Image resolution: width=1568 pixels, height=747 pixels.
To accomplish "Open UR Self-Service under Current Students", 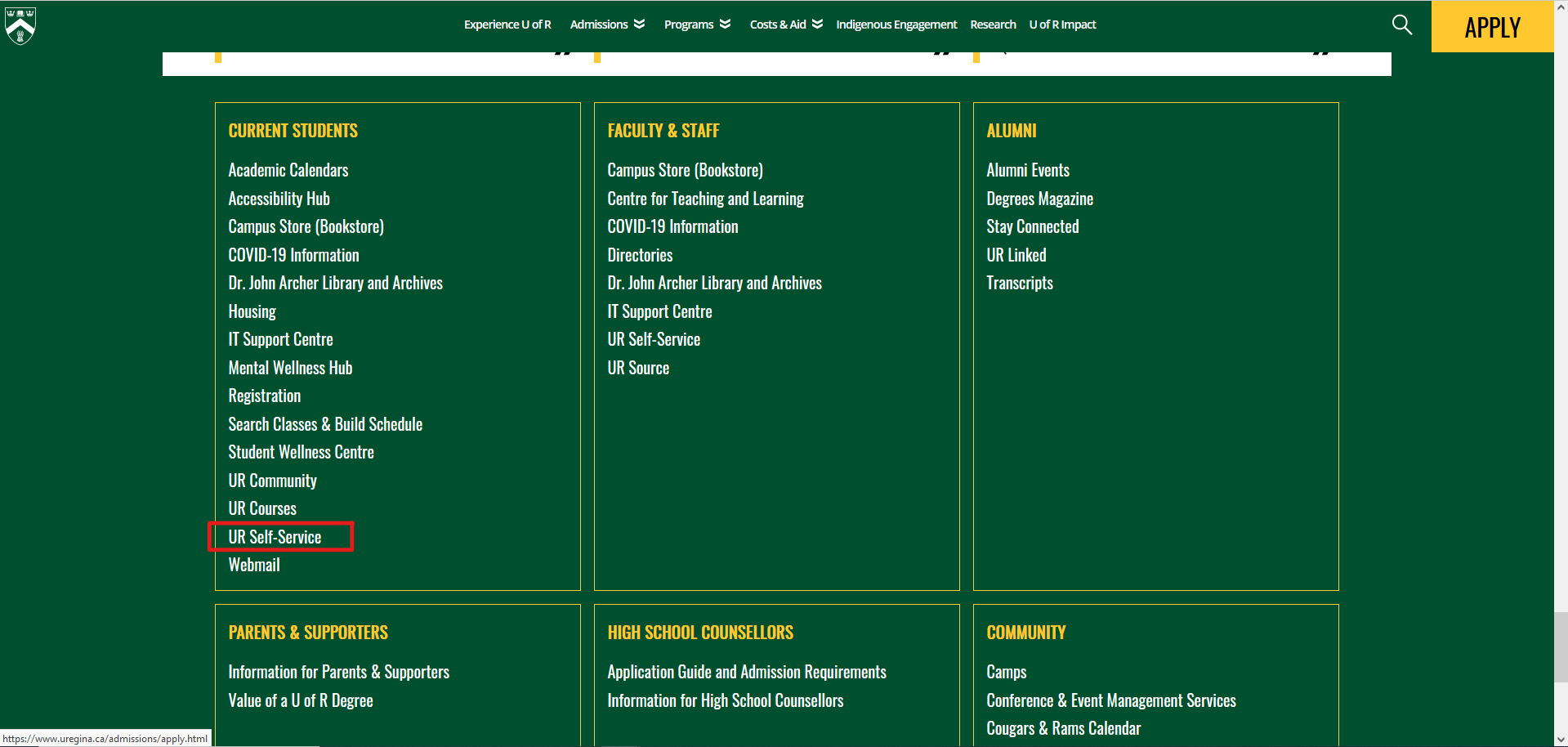I will (x=275, y=537).
